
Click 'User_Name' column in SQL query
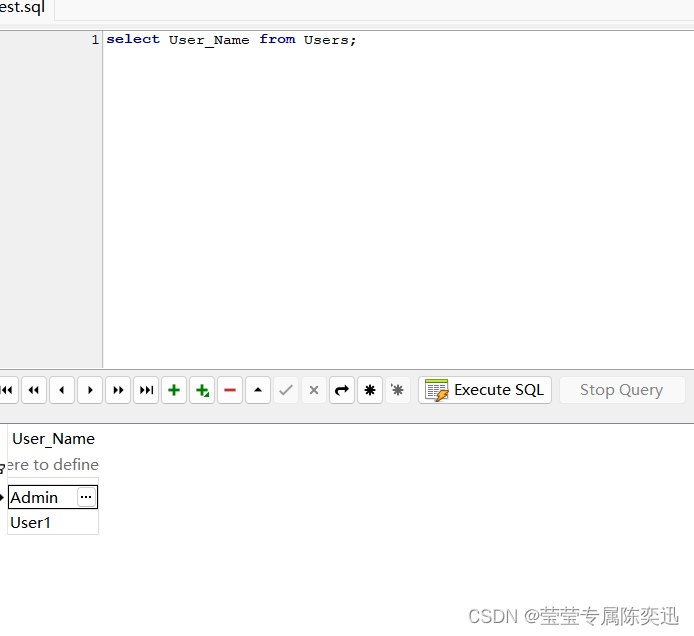[209, 40]
